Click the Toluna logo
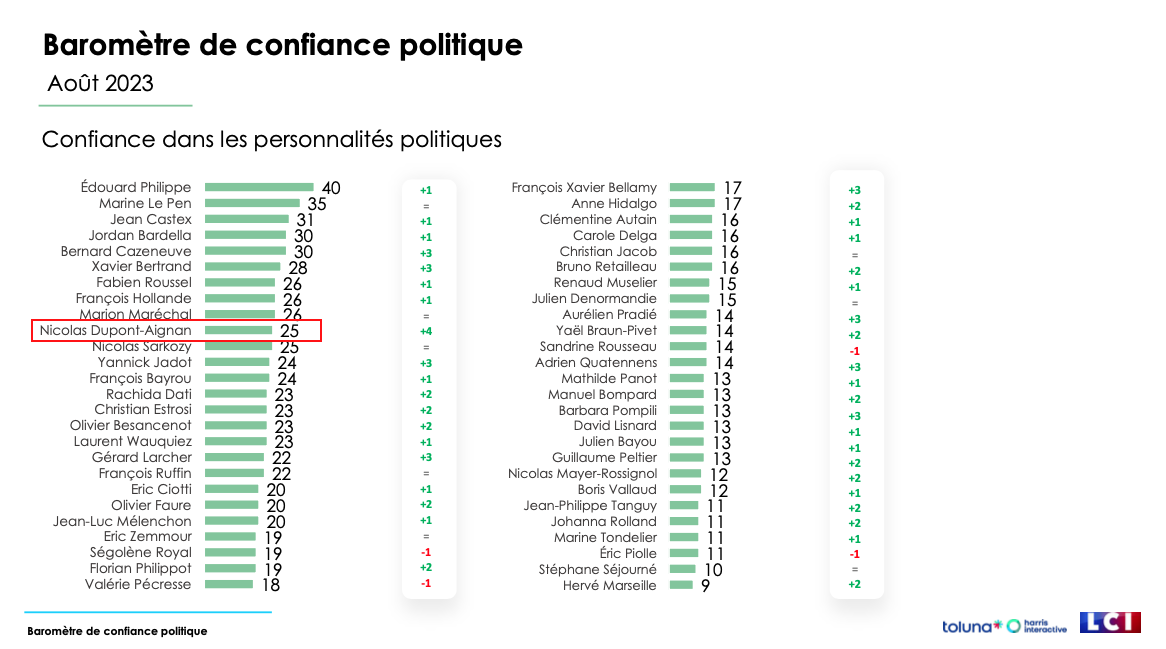Image resolution: width=1166 pixels, height=649 pixels. (971, 626)
